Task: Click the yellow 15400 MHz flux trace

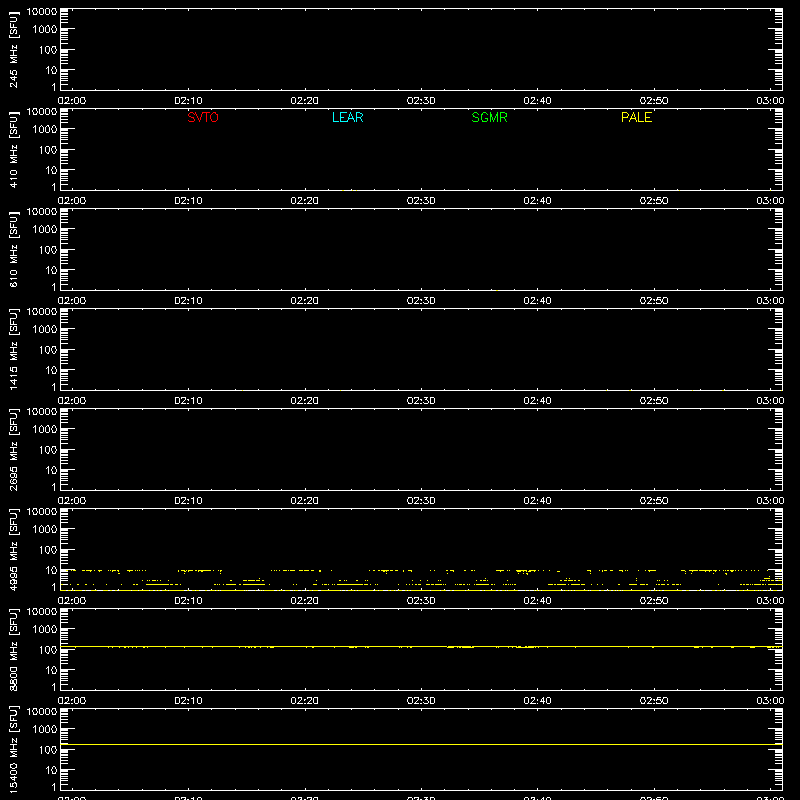Action: 421,744
